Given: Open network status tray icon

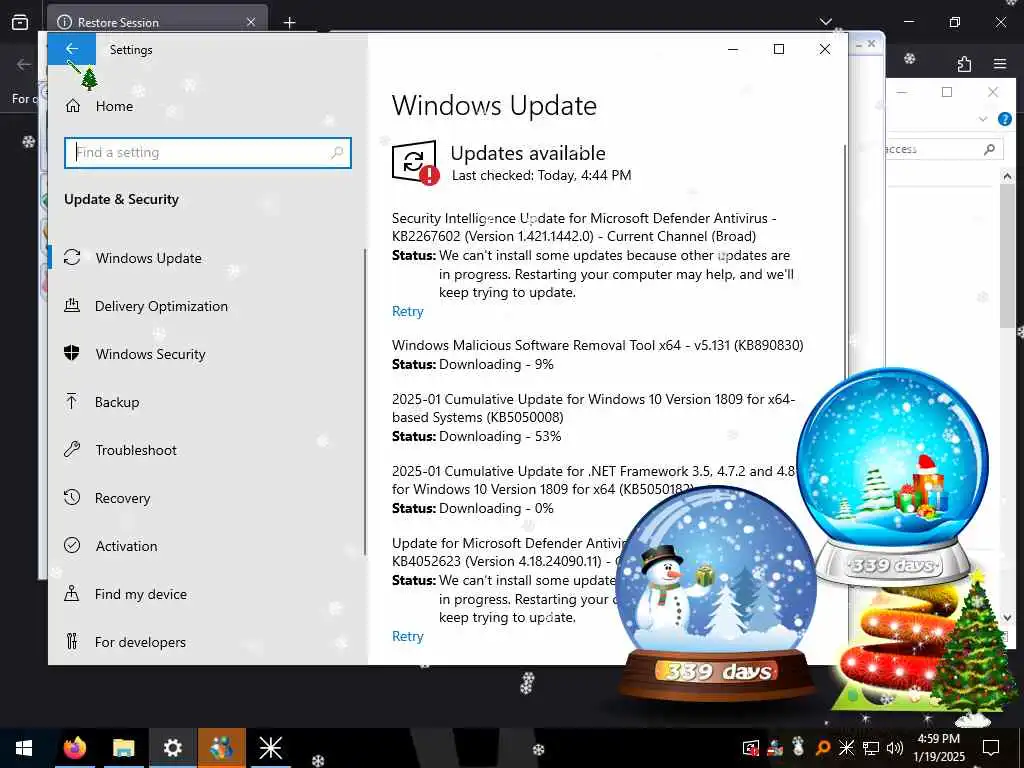Looking at the screenshot, I should point(871,748).
